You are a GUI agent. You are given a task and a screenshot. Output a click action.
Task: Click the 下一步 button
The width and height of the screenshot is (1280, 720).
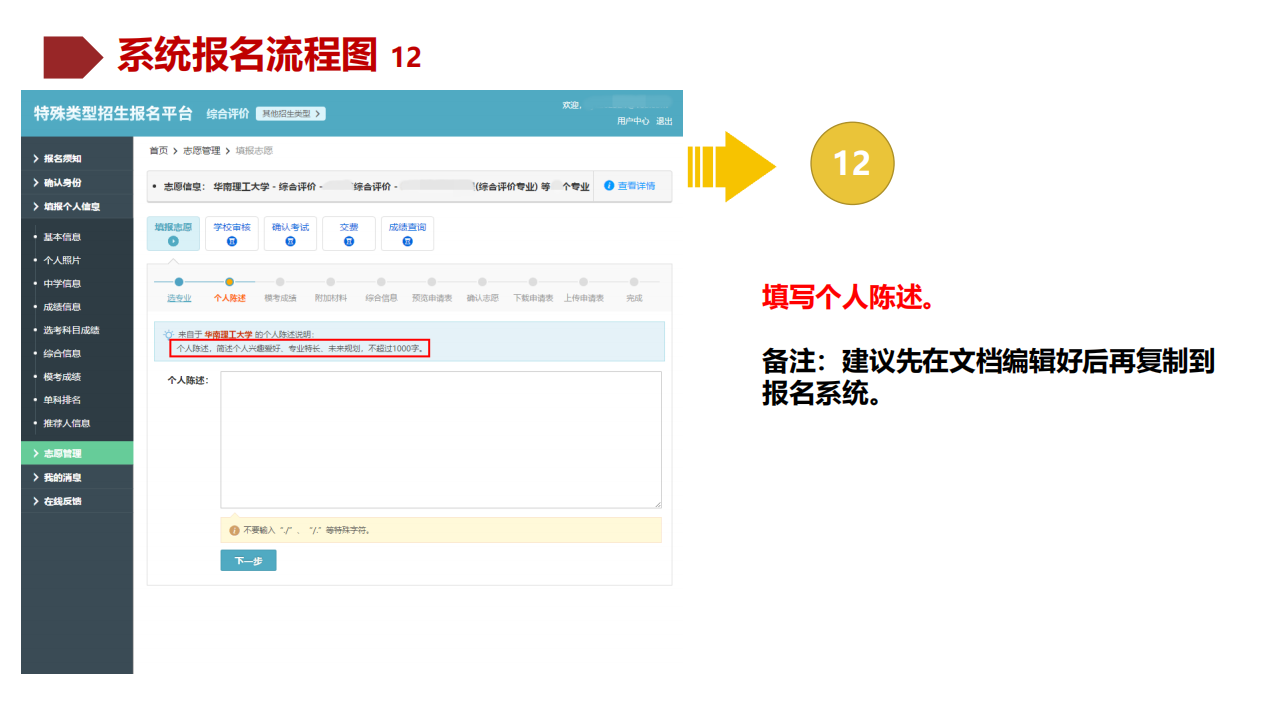pyautogui.click(x=248, y=561)
